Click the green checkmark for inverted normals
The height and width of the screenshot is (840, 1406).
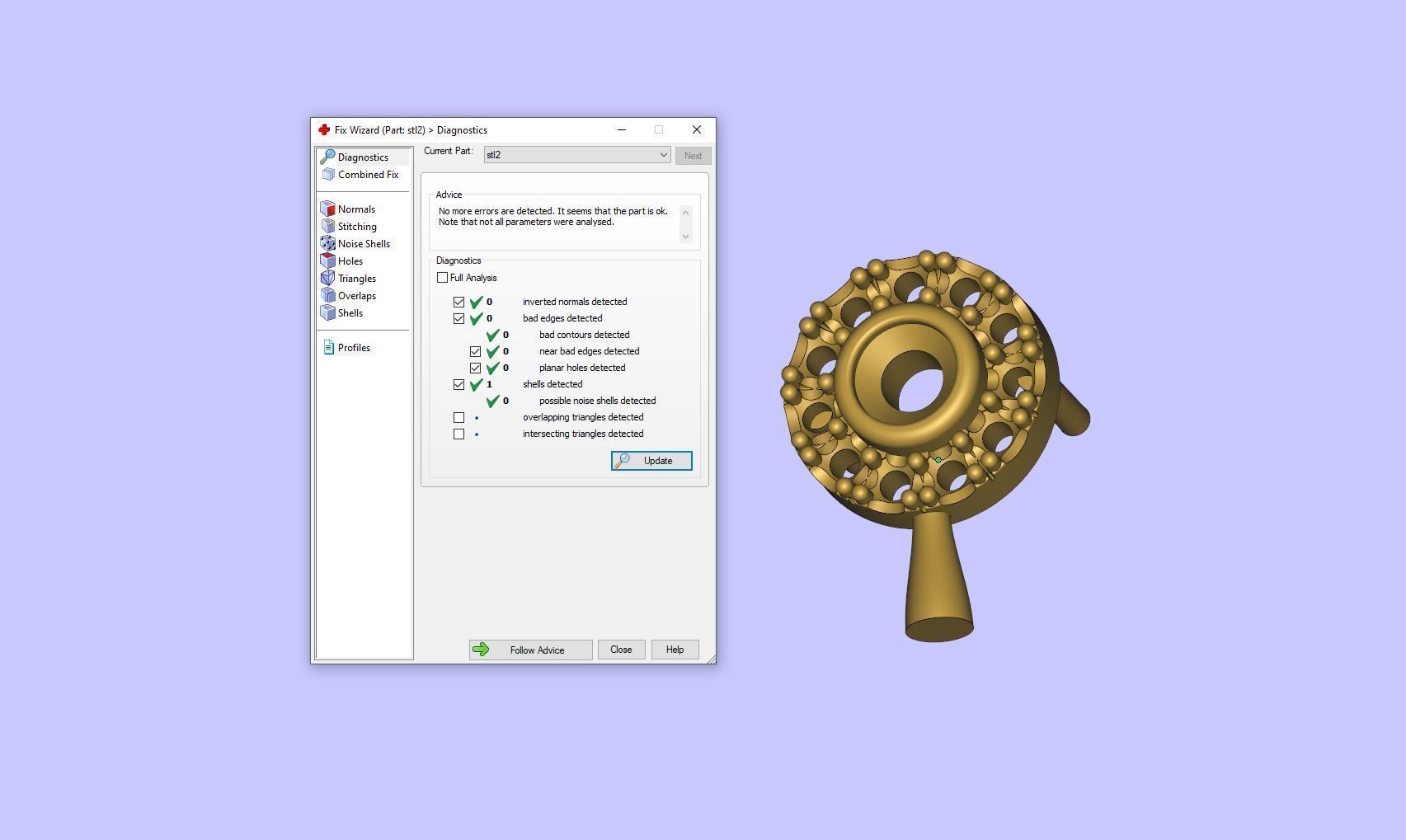coord(476,302)
